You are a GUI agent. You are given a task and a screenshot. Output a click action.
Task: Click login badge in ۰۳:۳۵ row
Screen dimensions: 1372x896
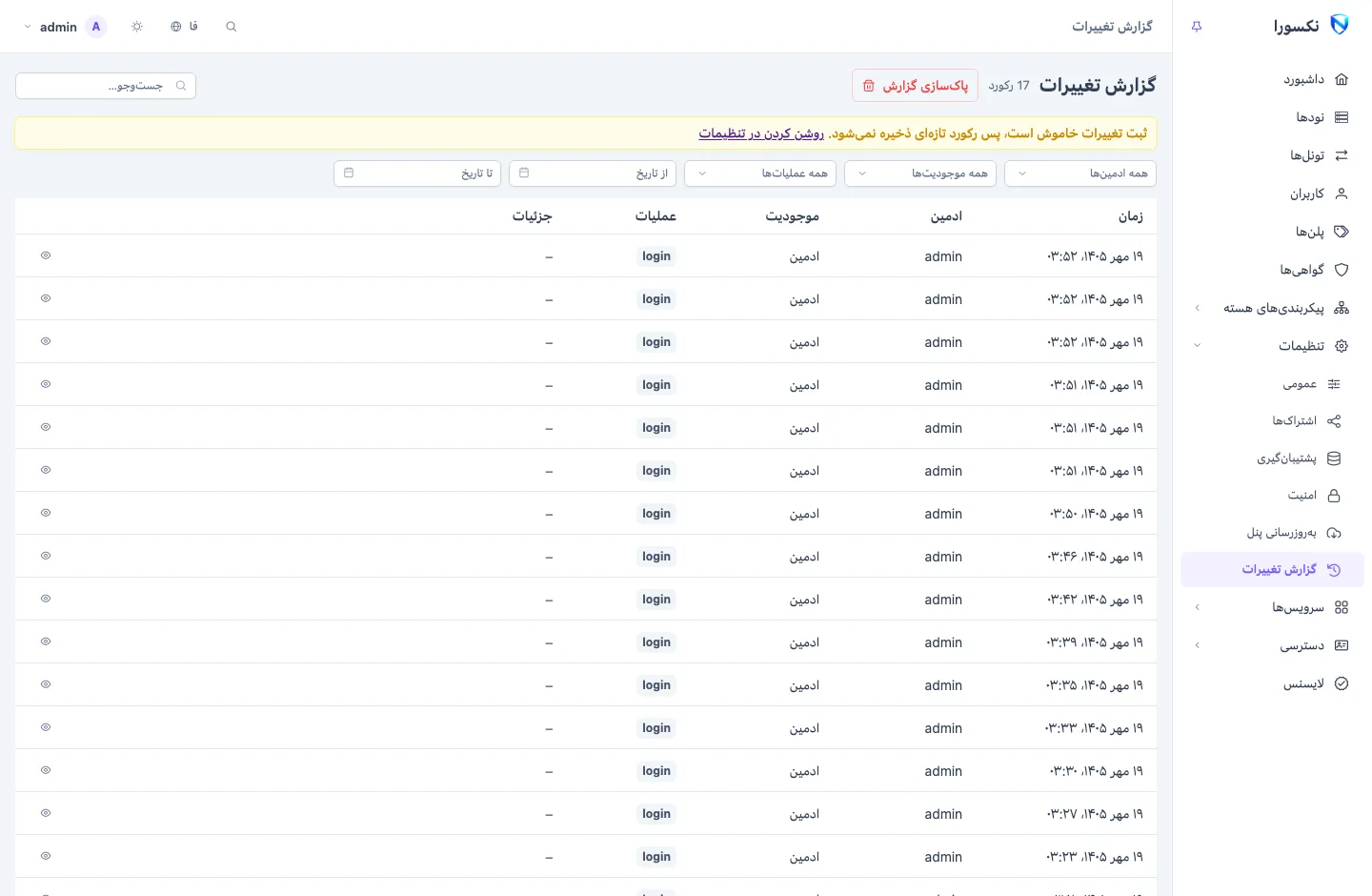point(656,685)
